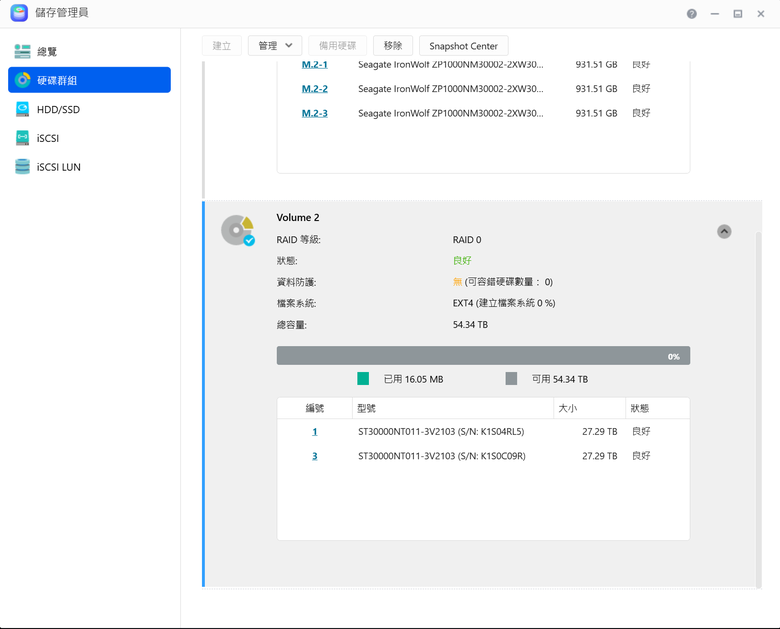This screenshot has height=629, width=780.
Task: Click the 大小 column header
Action: [x=589, y=408]
